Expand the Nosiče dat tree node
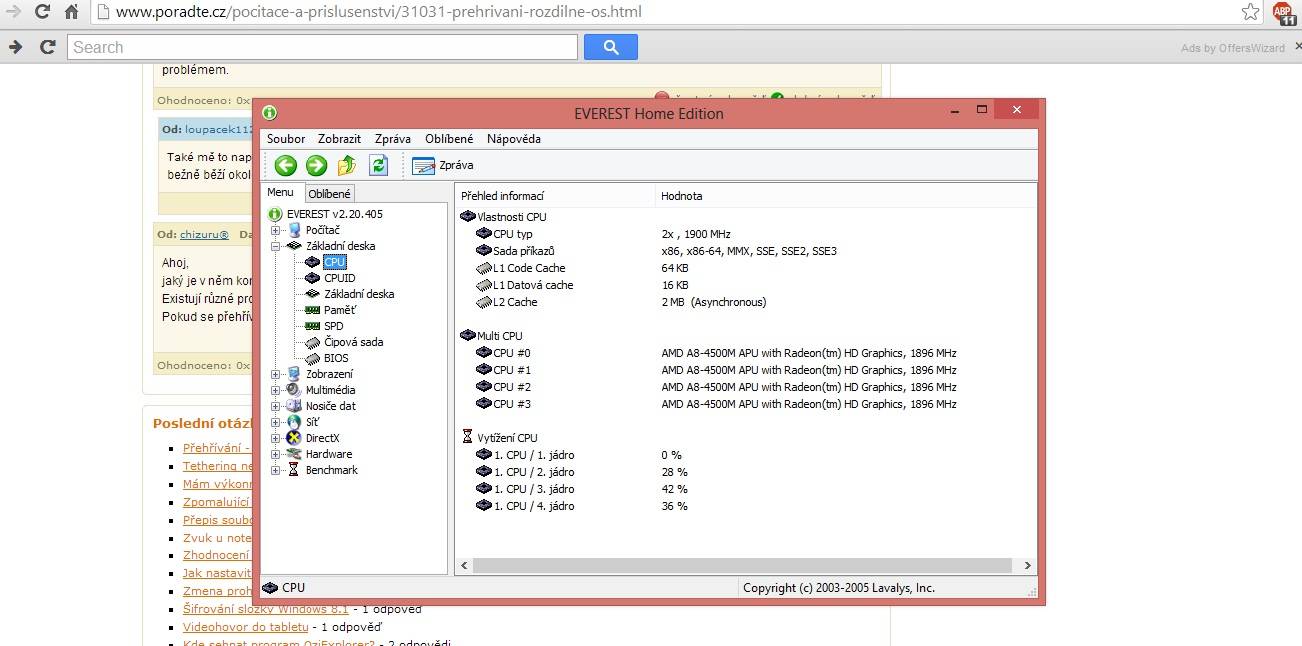 (x=276, y=406)
